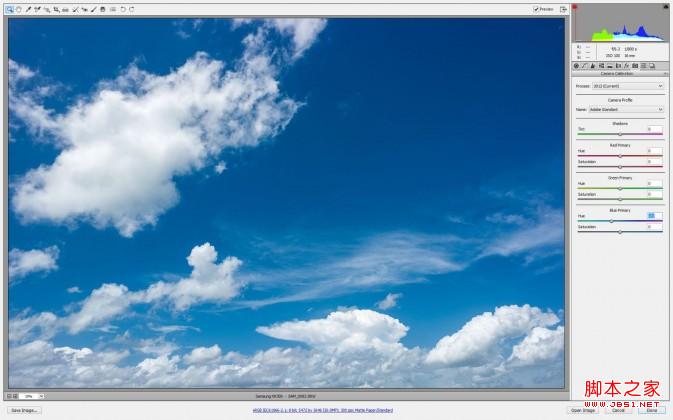Image resolution: width=673 pixels, height=420 pixels.
Task: Select the Red Eye Removal tool
Action: pos(85,9)
